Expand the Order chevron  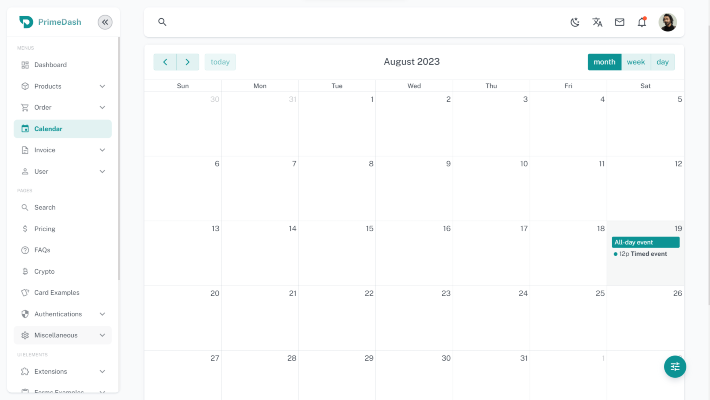pos(102,107)
